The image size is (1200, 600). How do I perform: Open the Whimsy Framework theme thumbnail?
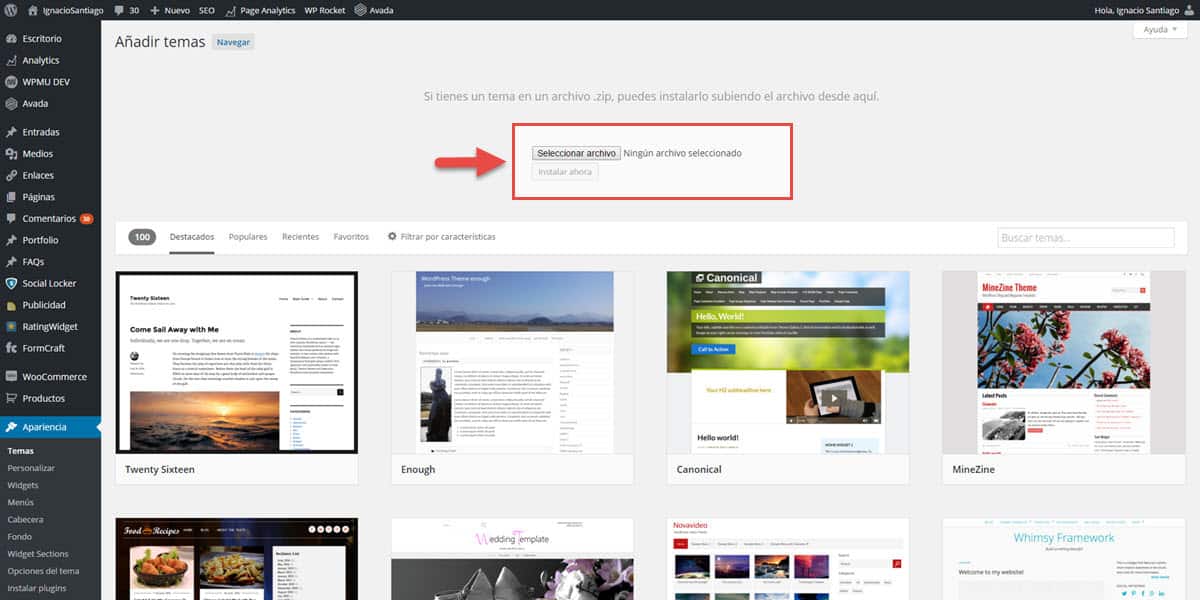[x=1063, y=559]
